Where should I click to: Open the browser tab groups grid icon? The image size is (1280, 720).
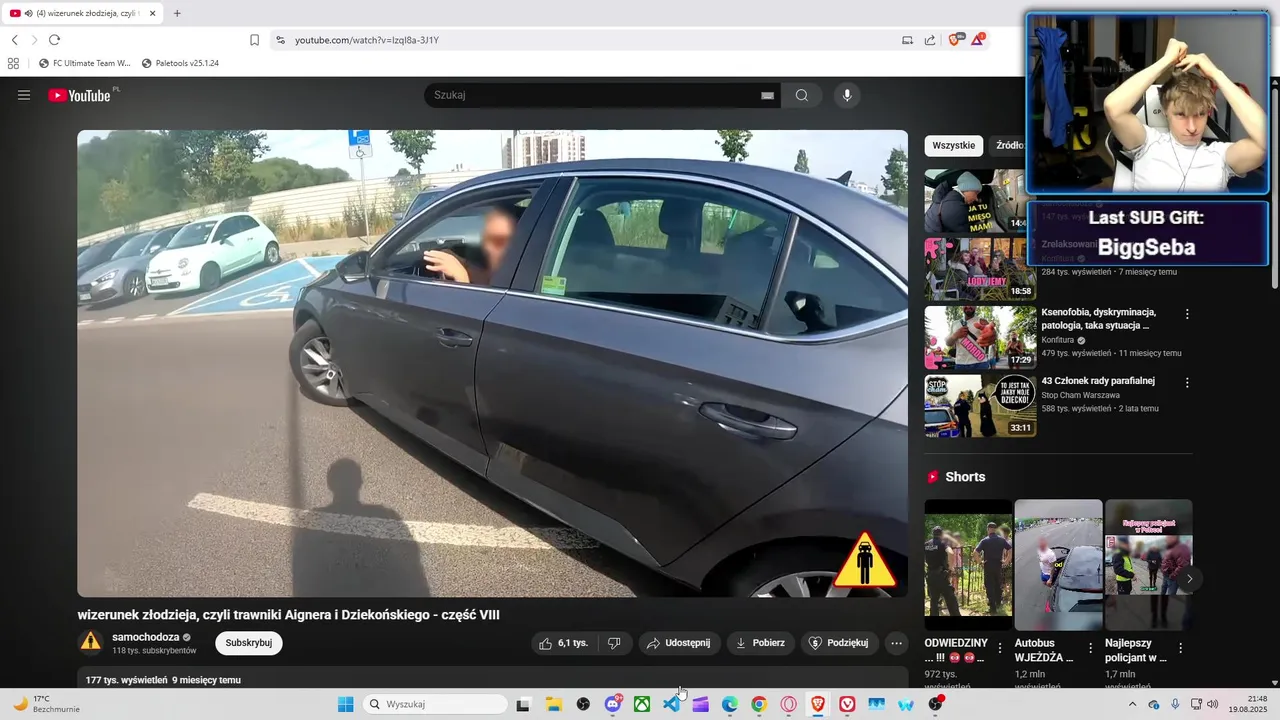(13, 63)
